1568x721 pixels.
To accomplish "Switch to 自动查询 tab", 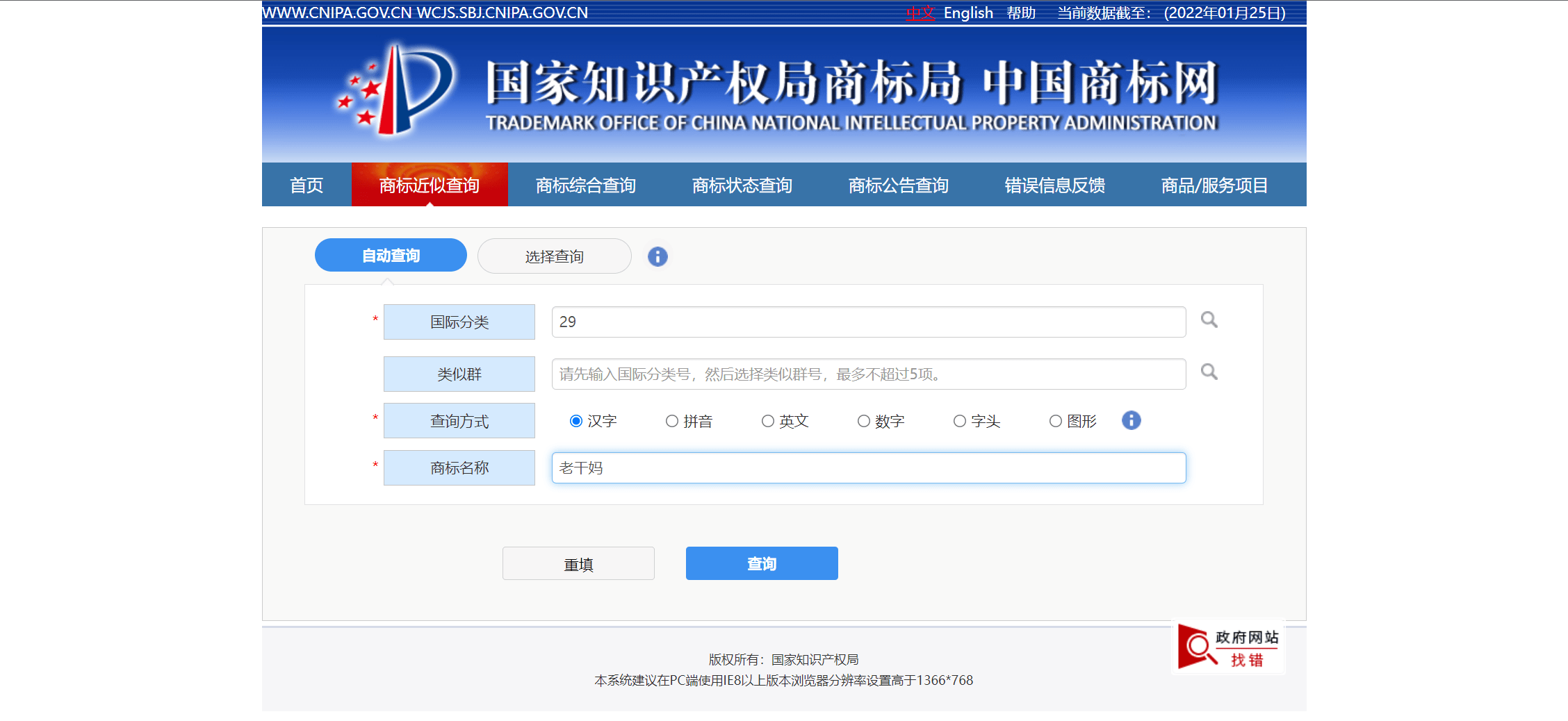I will coord(391,255).
